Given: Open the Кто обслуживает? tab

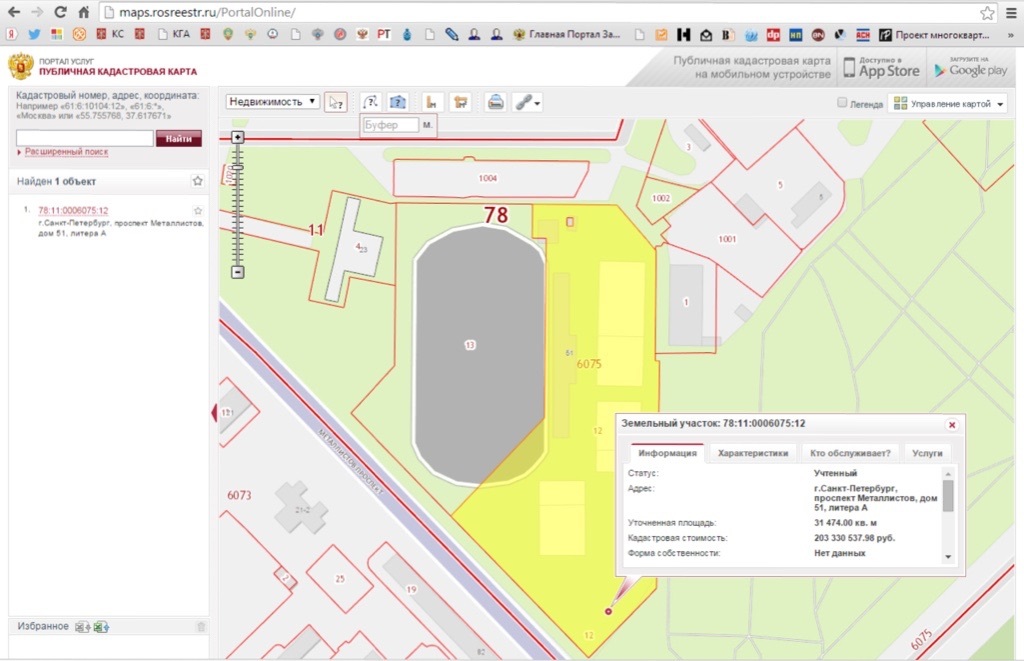Looking at the screenshot, I should (850, 453).
